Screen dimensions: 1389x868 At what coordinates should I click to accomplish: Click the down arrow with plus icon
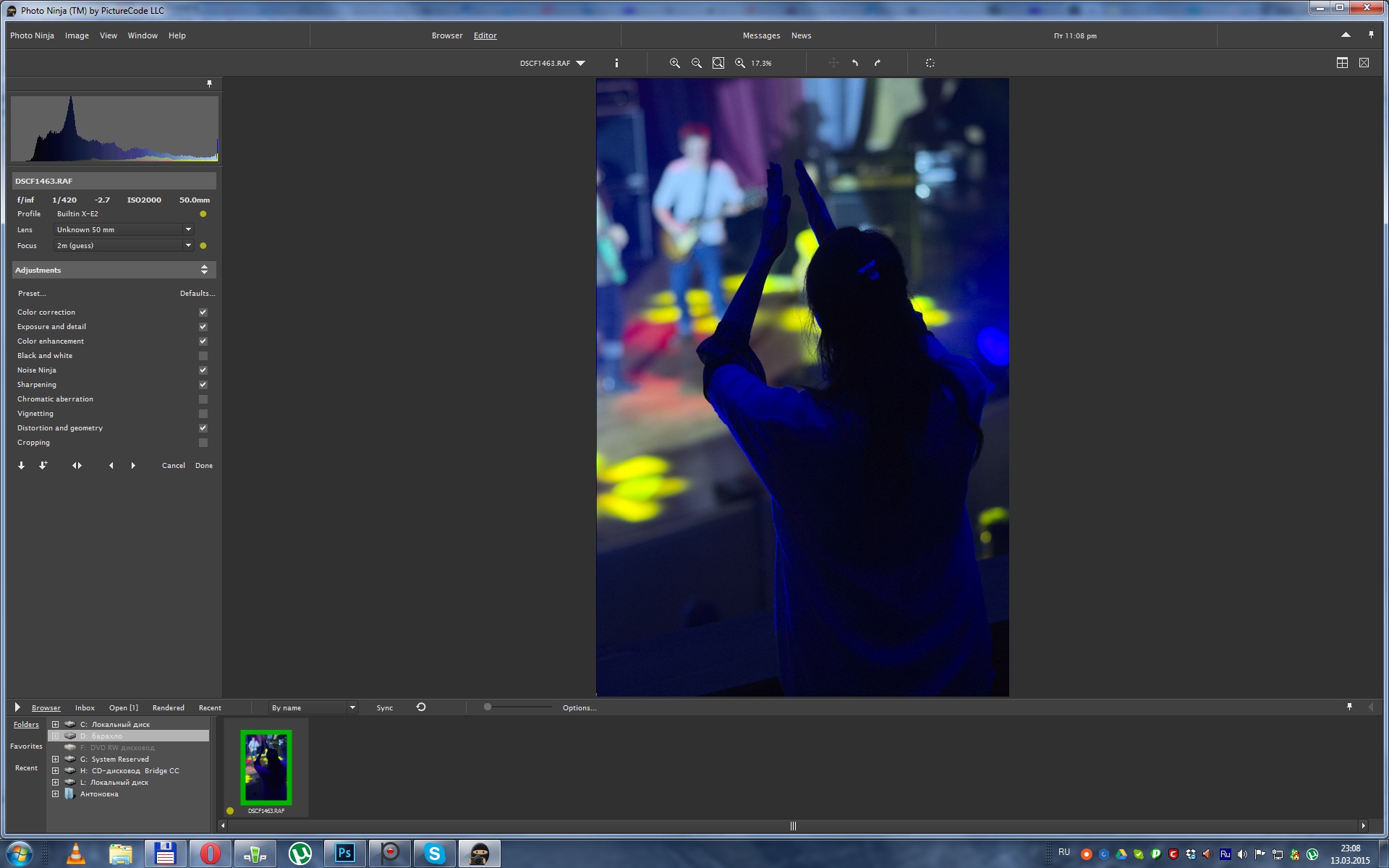tap(43, 465)
